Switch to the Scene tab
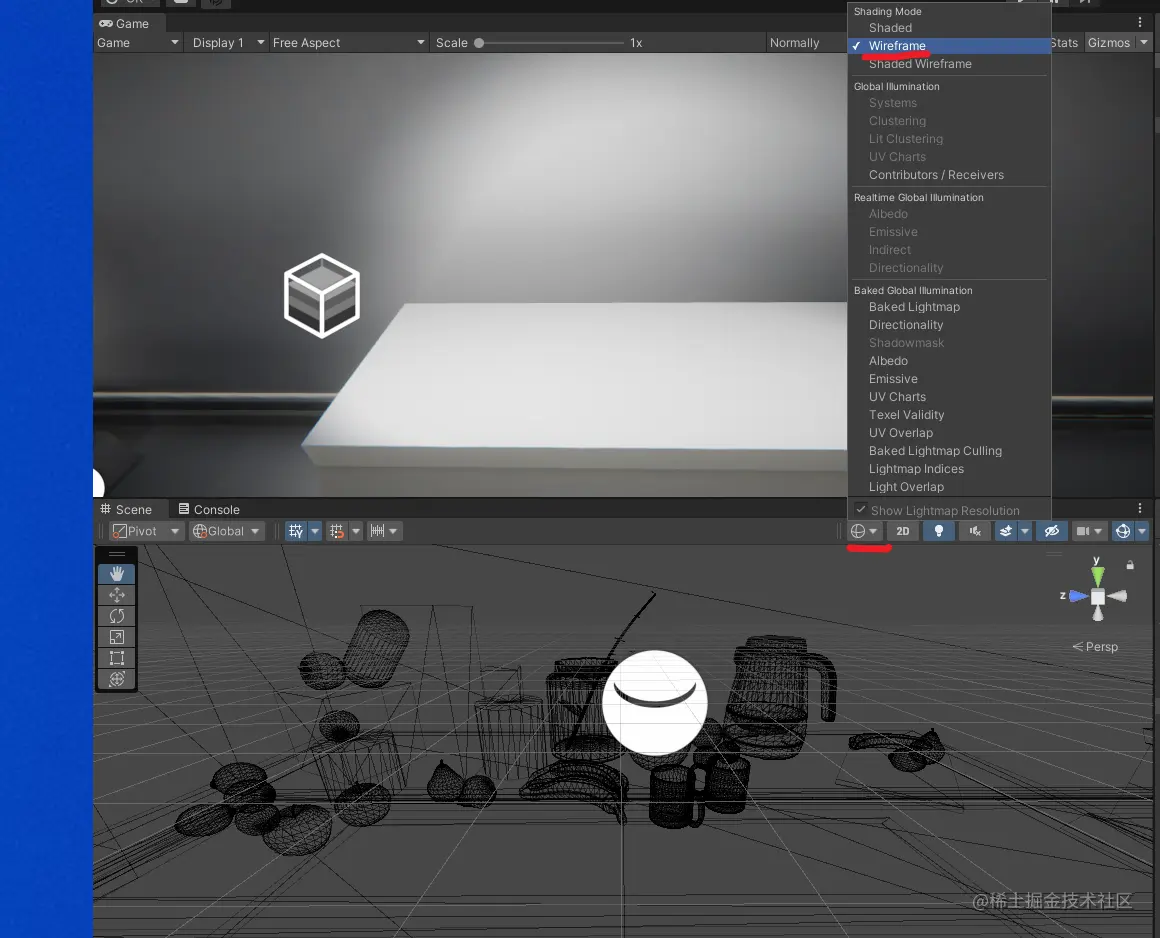Viewport: 1160px width, 938px height. tap(127, 510)
